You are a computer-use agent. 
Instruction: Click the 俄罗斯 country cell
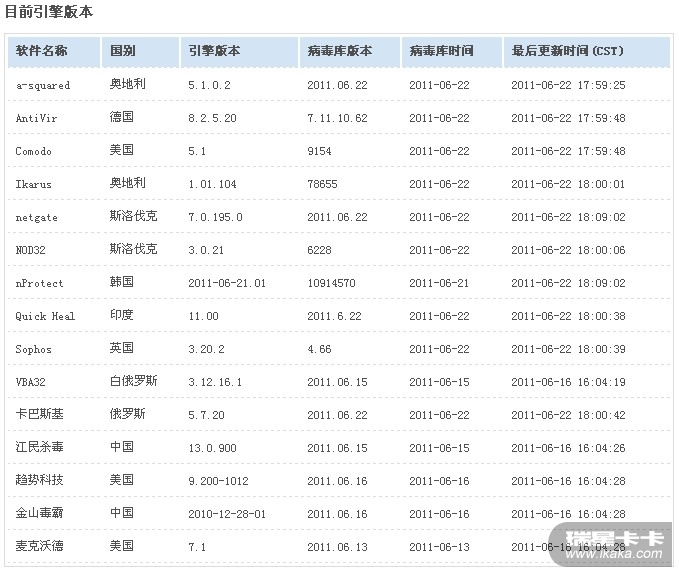click(128, 414)
